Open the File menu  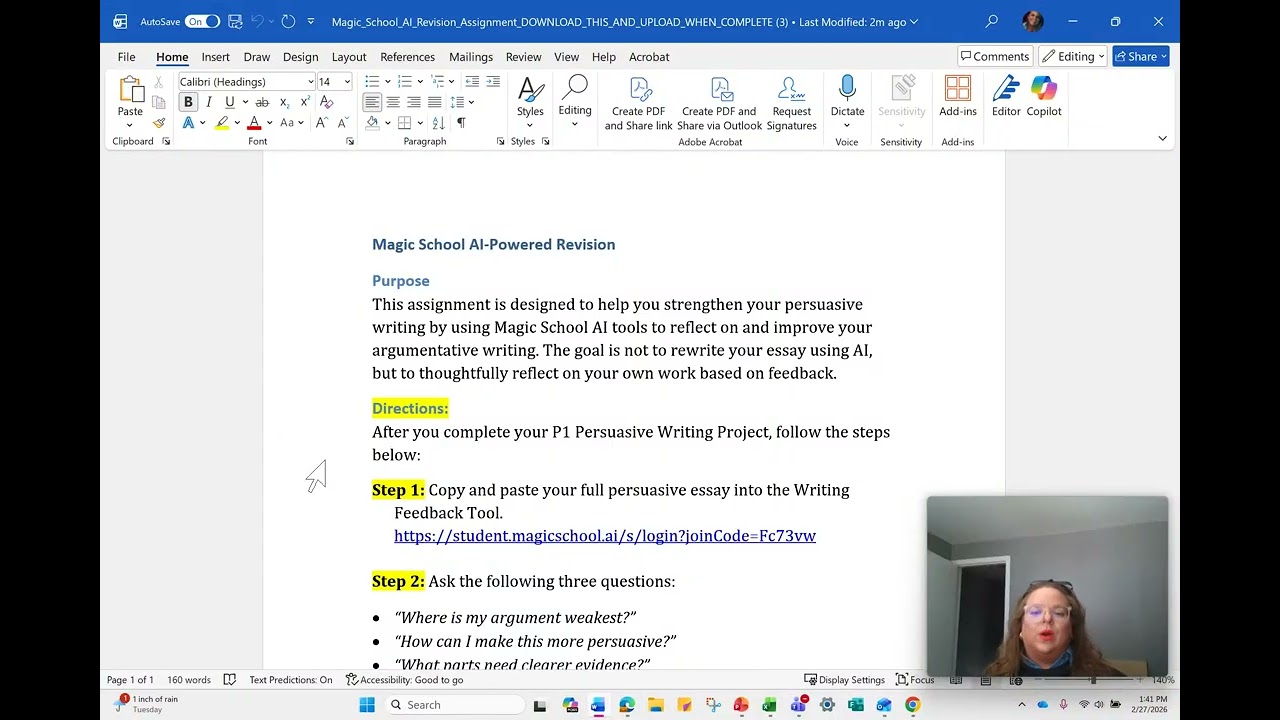tap(127, 57)
